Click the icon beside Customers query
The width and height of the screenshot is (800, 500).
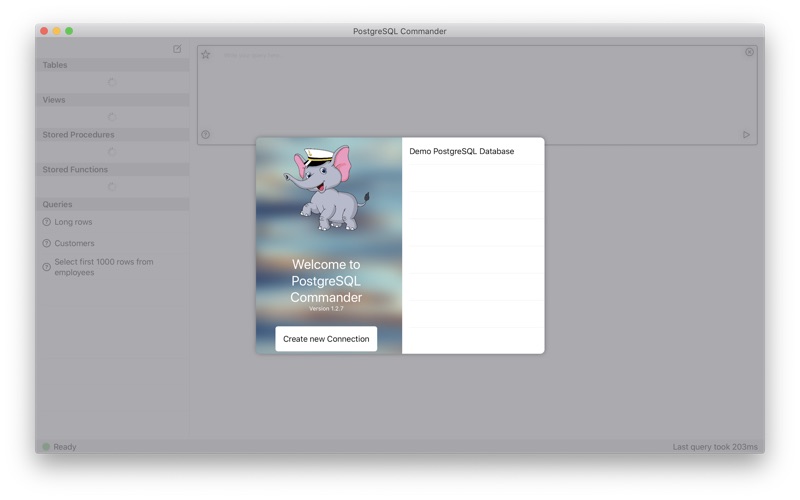(46, 243)
